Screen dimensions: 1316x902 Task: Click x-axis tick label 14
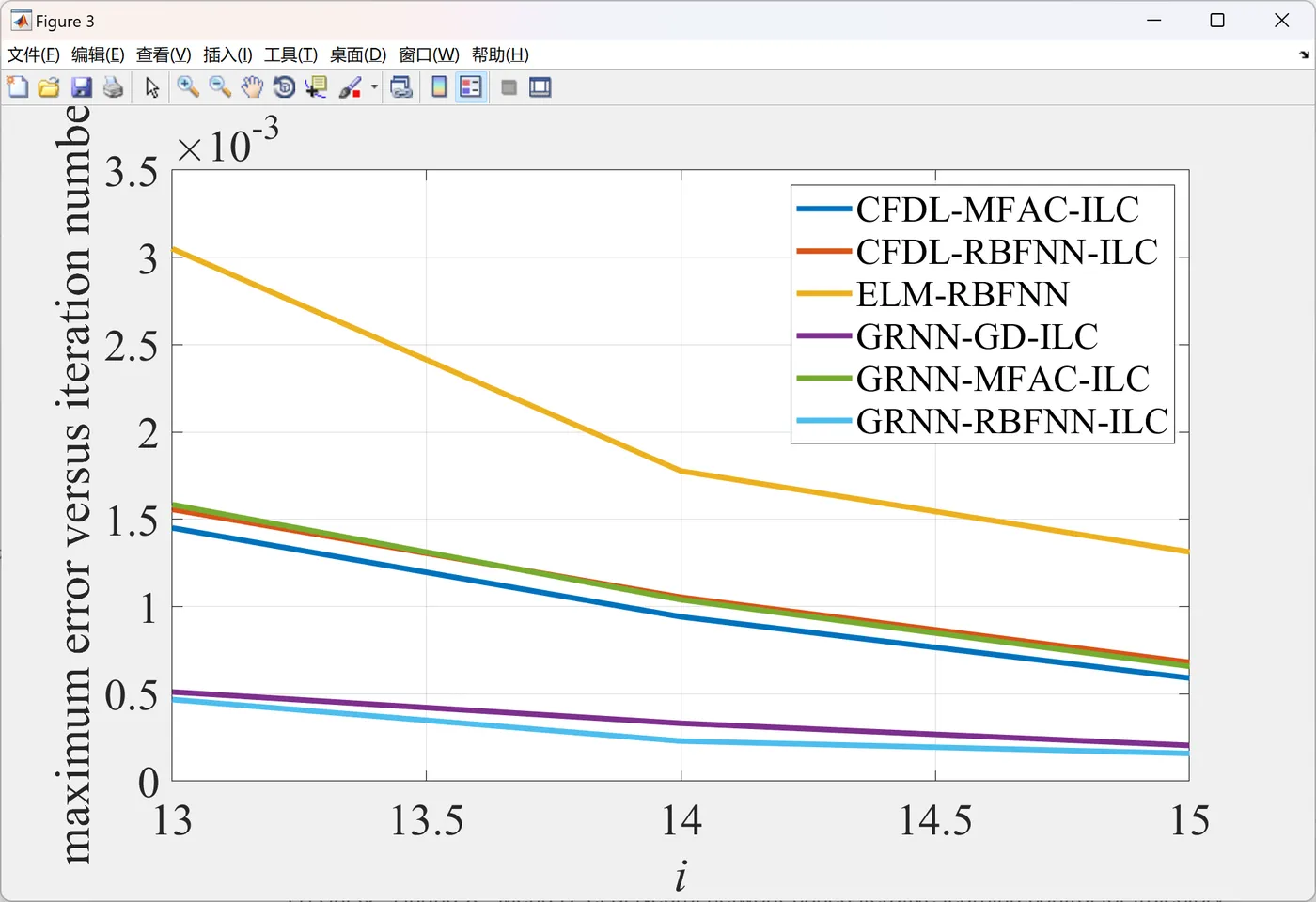(681, 820)
